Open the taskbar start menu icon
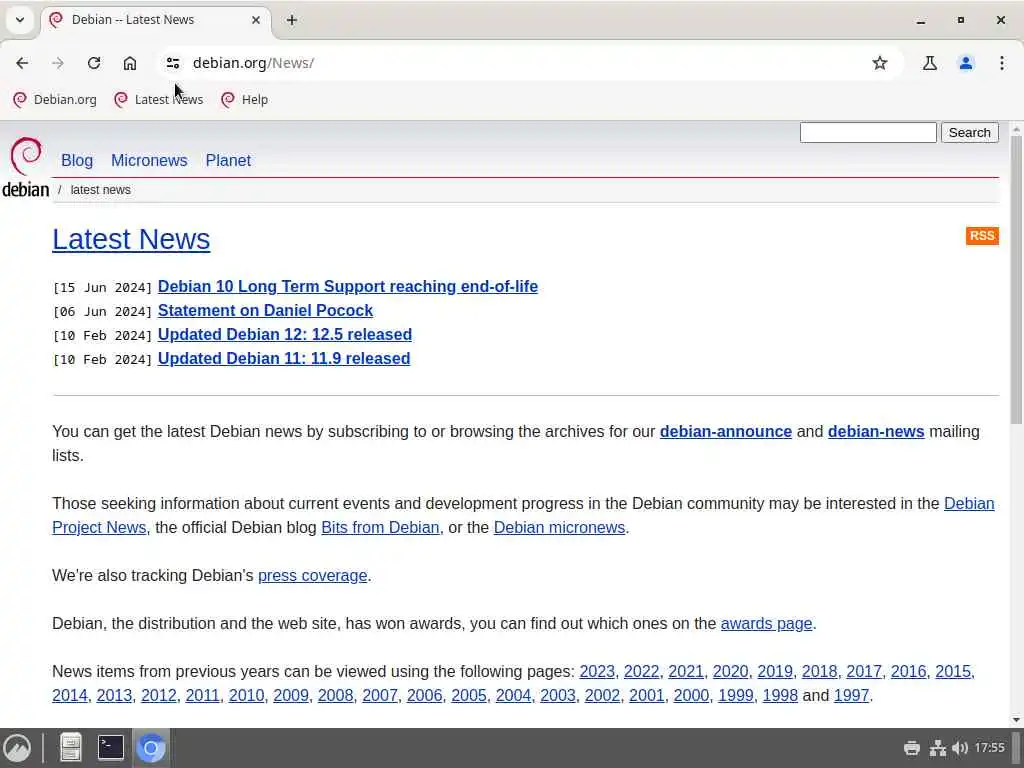Screen dimensions: 1024x768 (17, 748)
